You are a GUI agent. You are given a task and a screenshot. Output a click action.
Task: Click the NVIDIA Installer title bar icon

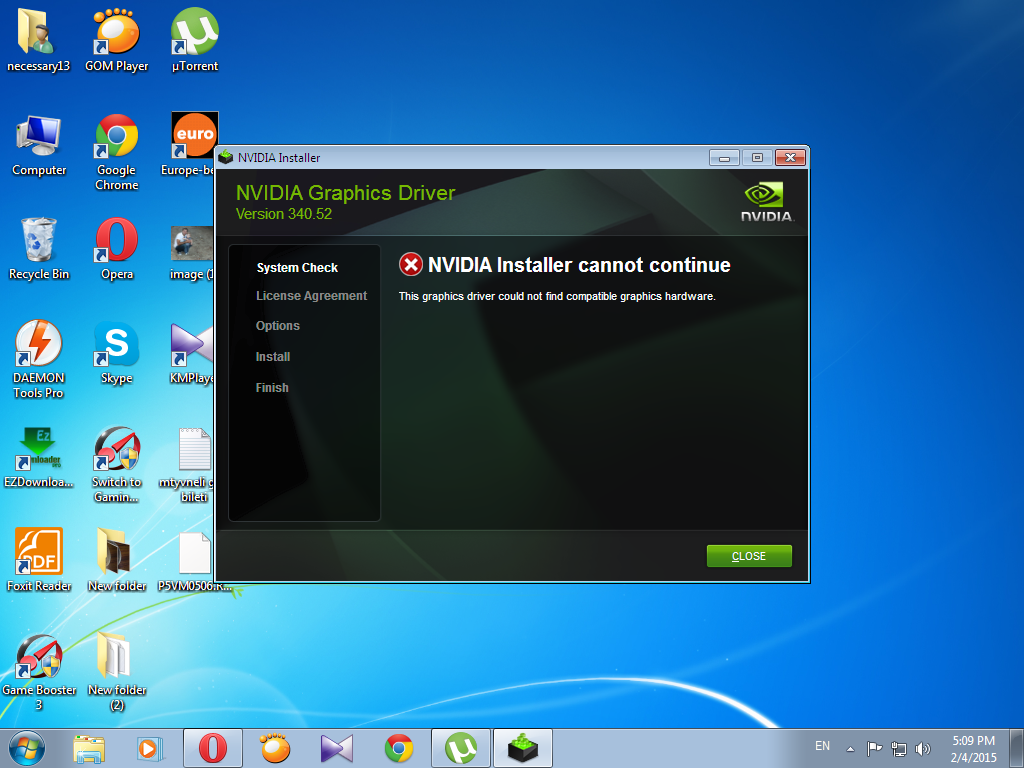click(x=226, y=157)
